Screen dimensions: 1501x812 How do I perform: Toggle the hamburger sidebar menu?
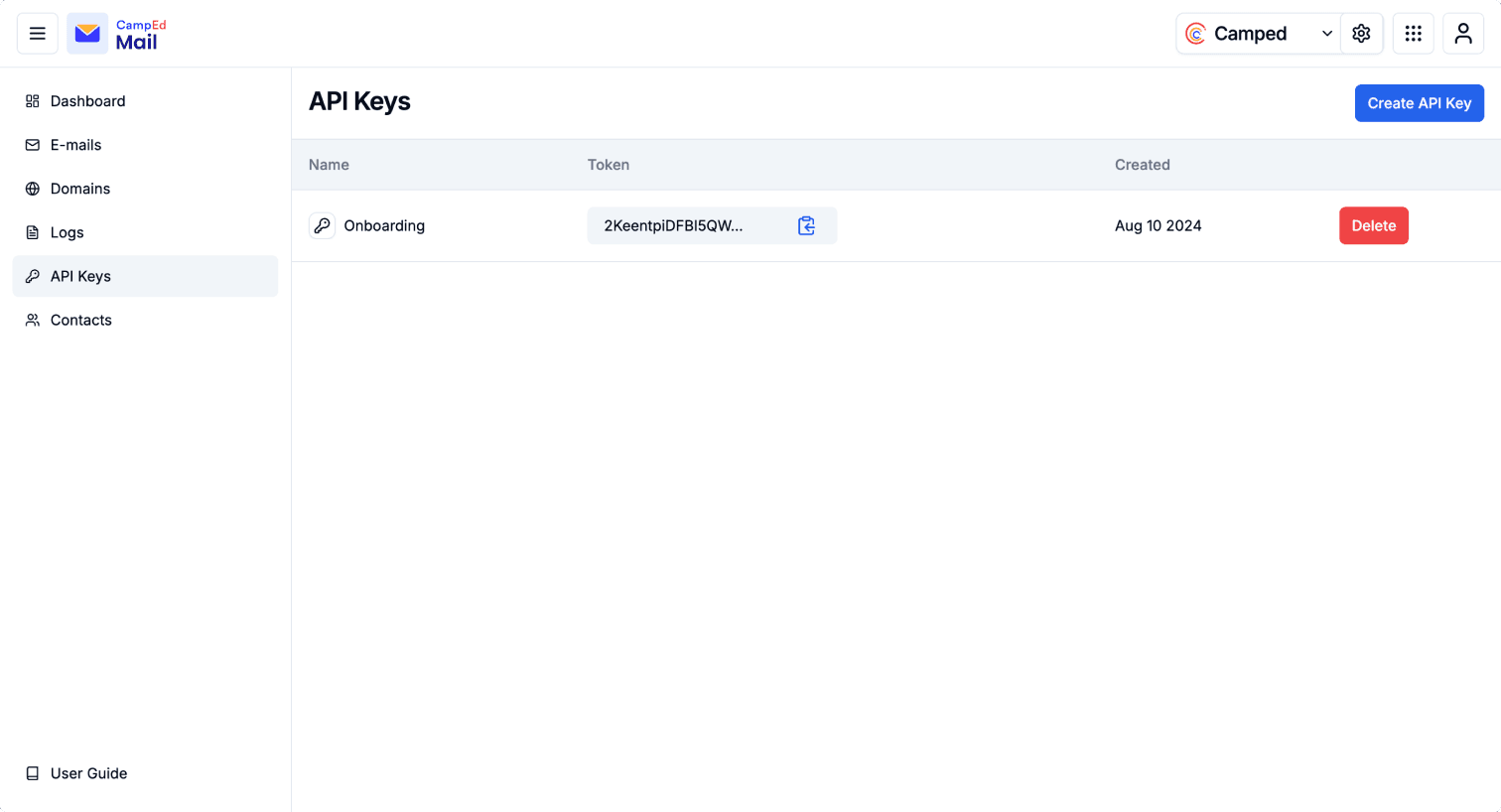click(37, 34)
